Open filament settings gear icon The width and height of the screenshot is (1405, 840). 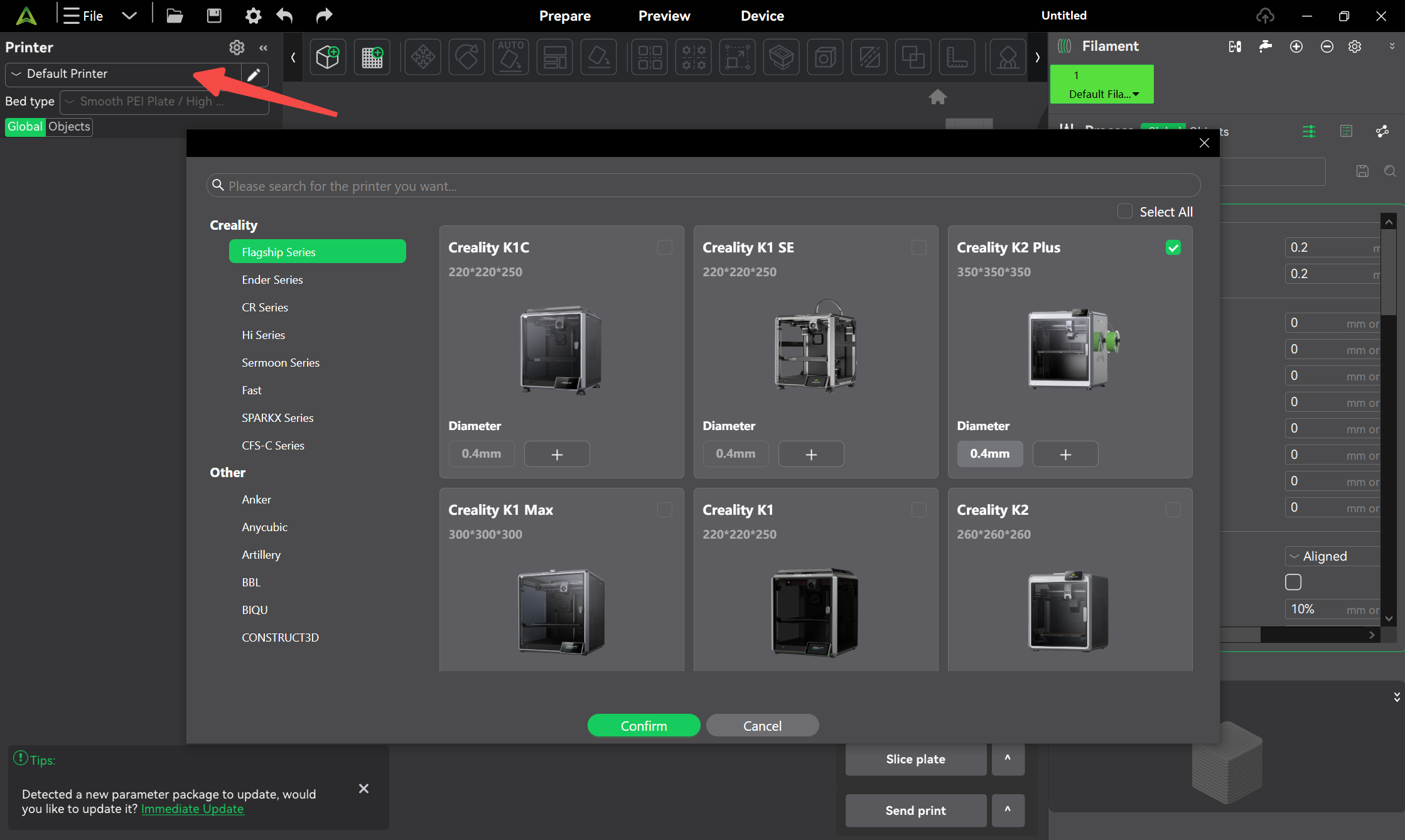(x=1355, y=46)
